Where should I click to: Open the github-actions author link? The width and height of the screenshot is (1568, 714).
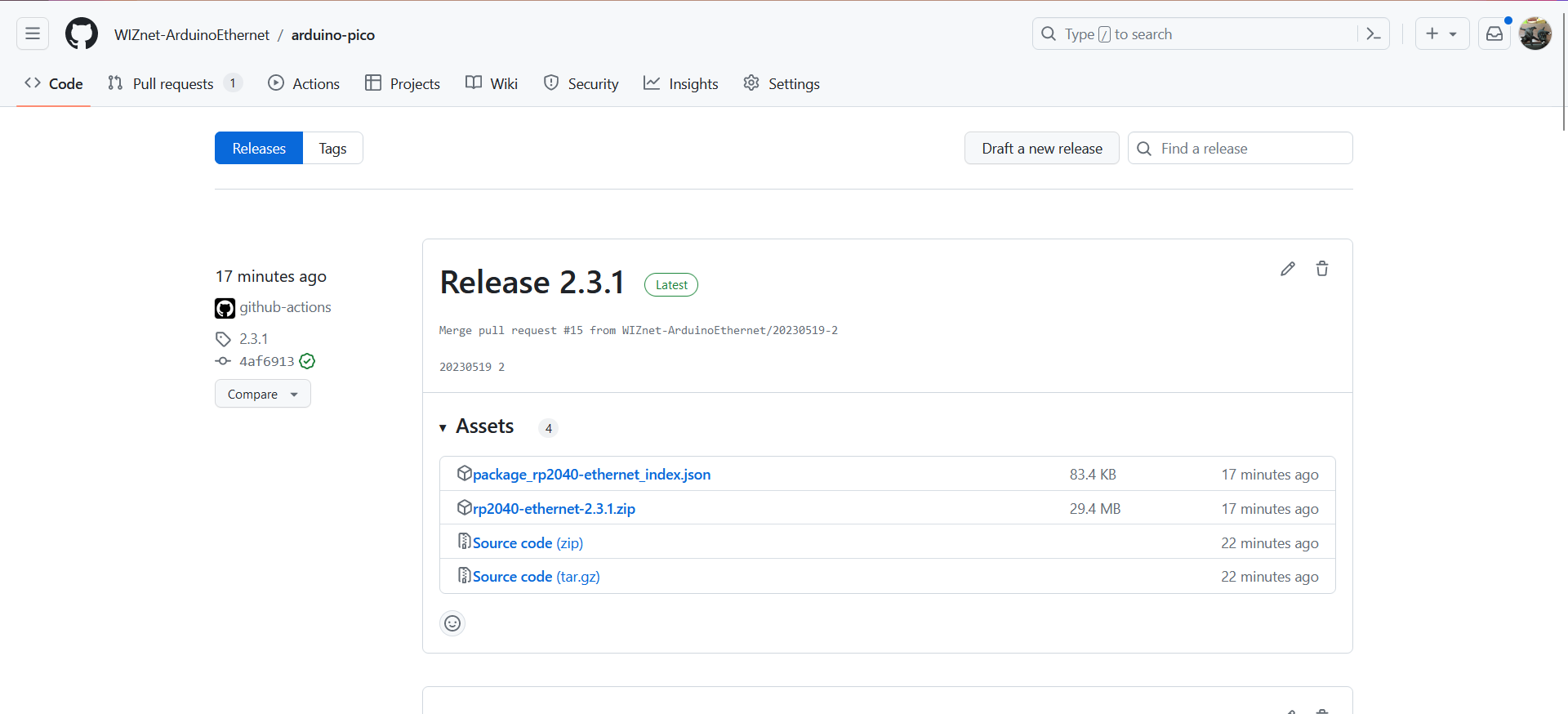286,307
